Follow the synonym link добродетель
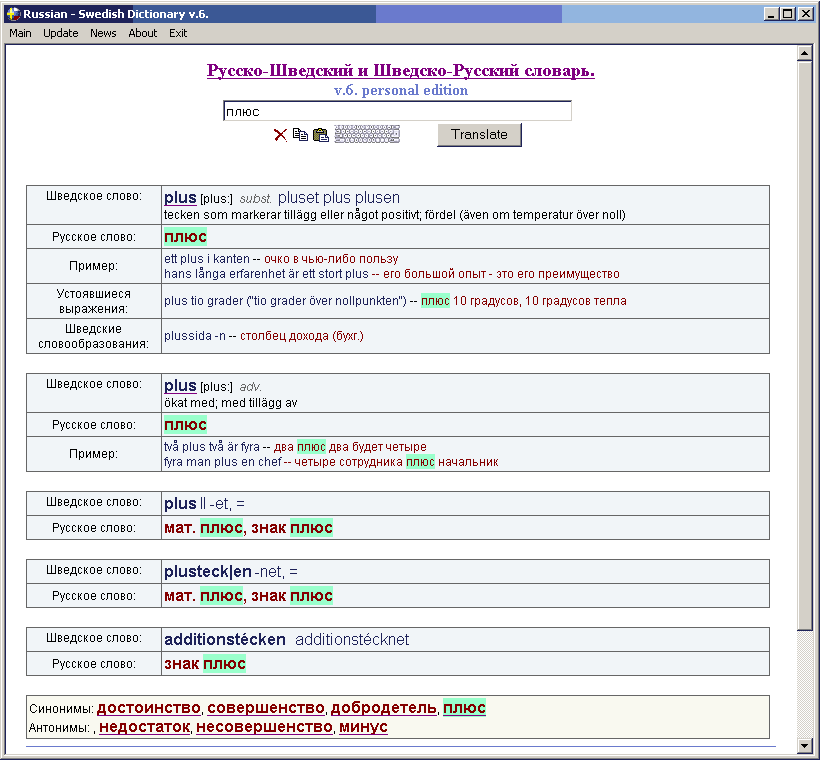 pyautogui.click(x=384, y=708)
